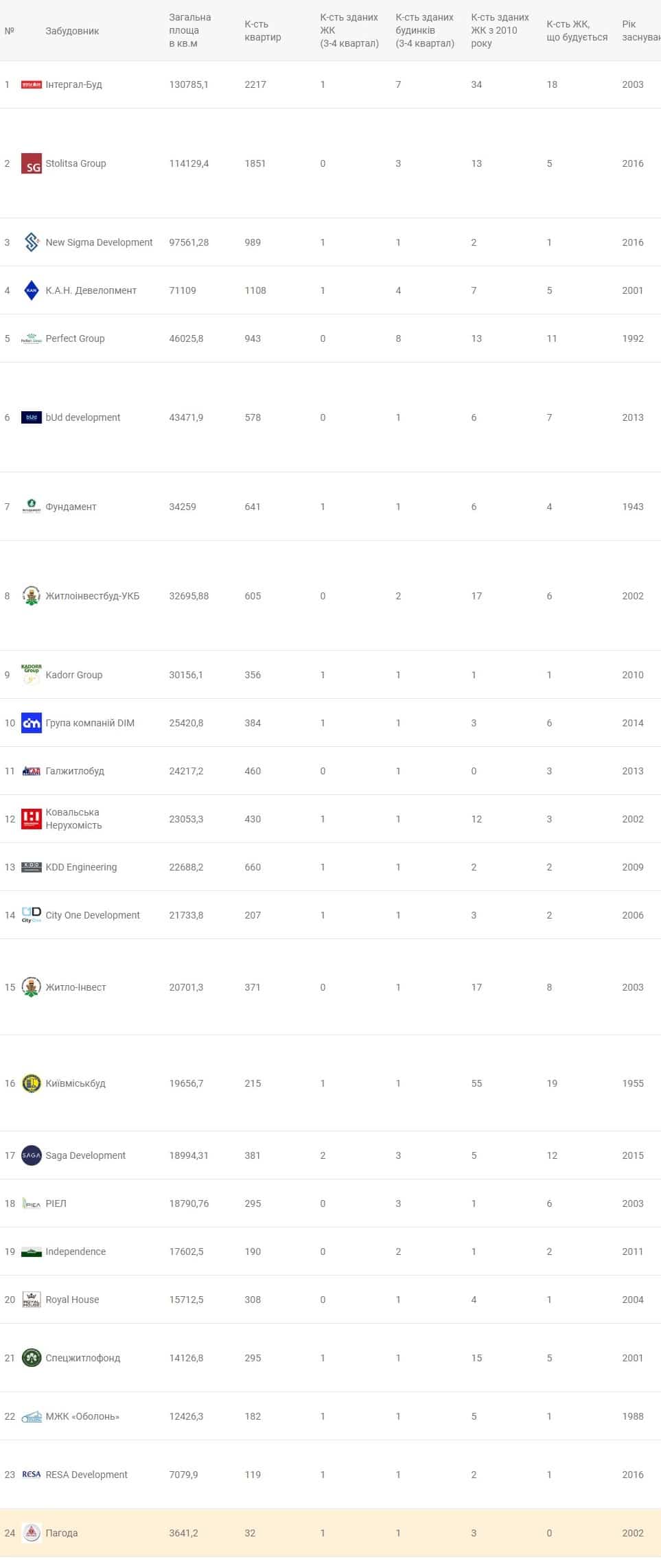
Task: Sort by Рік заснування column header
Action: point(641,30)
